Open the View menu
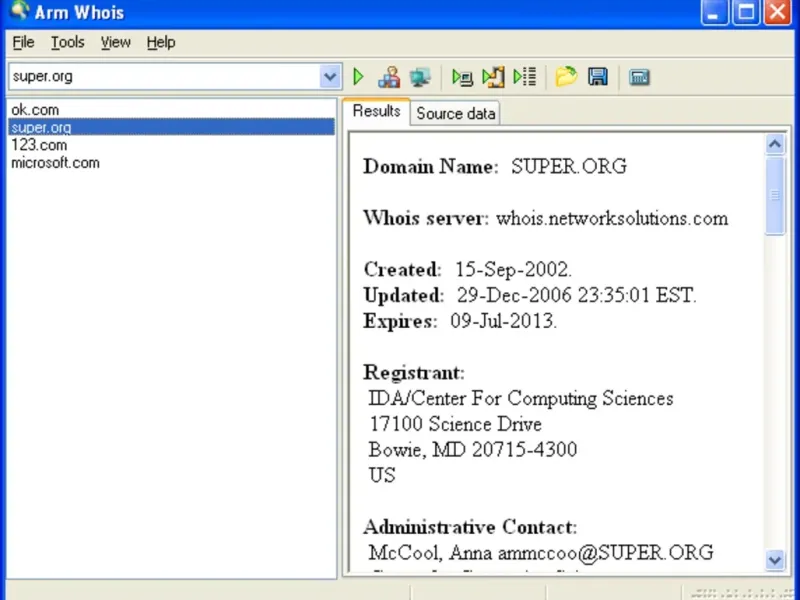This screenshot has height=600, width=800. tap(115, 42)
